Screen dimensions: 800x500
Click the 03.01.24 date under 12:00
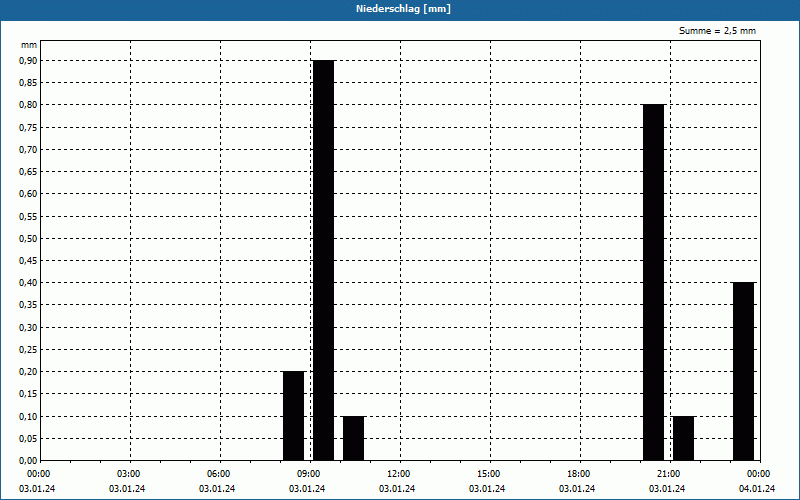(397, 489)
